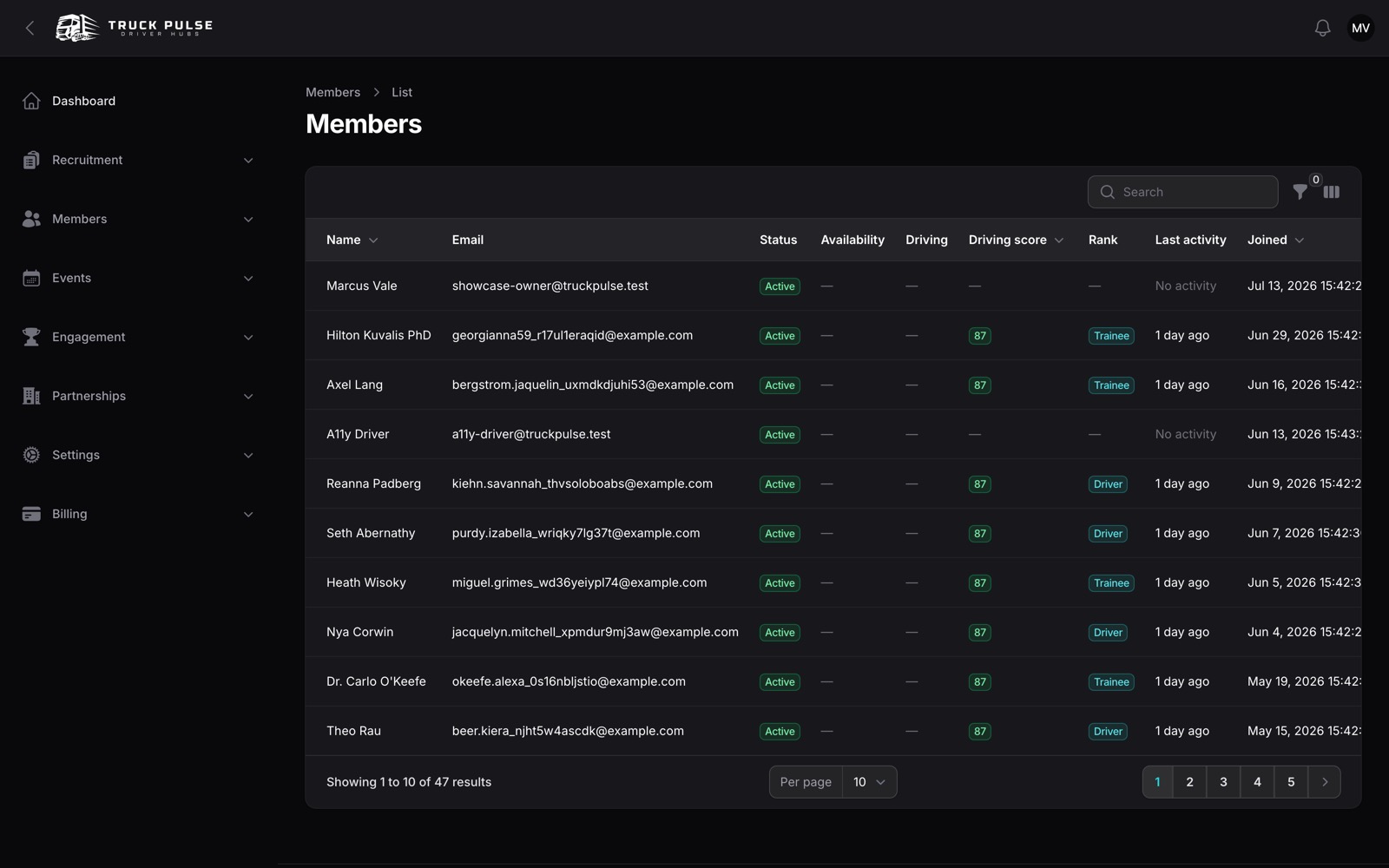Viewport: 1389px width, 868px height.
Task: Click Active status badge for Marcus Vale
Action: click(x=780, y=286)
